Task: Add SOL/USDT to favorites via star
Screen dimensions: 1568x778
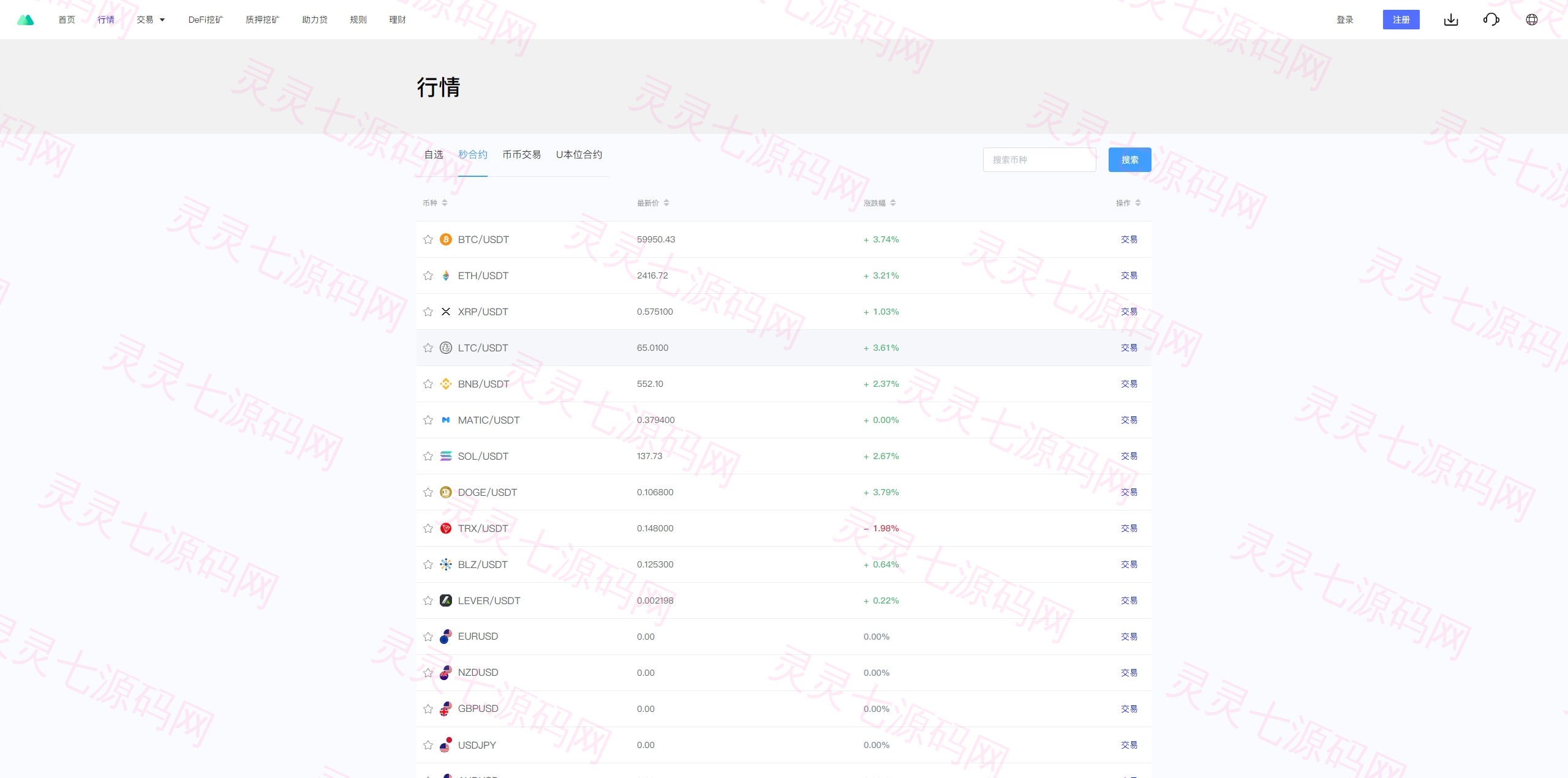Action: [428, 456]
